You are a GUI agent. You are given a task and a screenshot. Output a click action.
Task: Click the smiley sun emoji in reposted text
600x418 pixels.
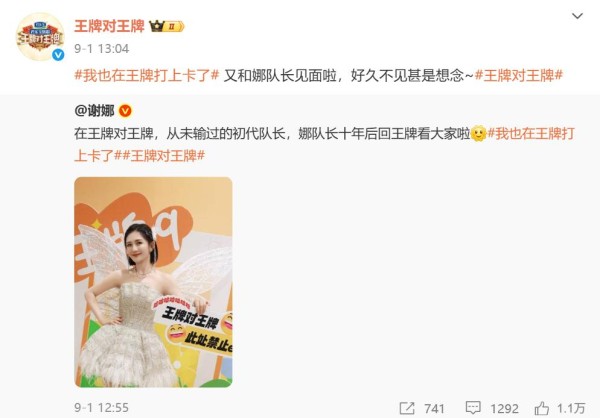coord(478,134)
